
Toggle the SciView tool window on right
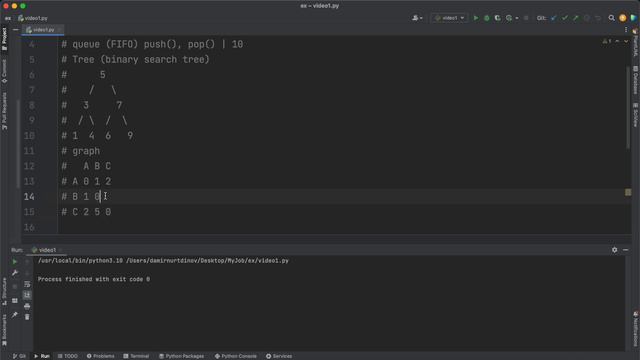click(636, 115)
